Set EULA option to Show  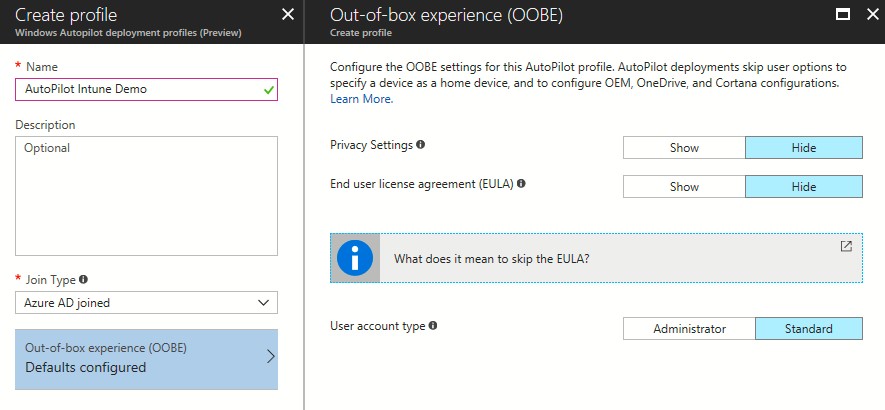[x=684, y=187]
